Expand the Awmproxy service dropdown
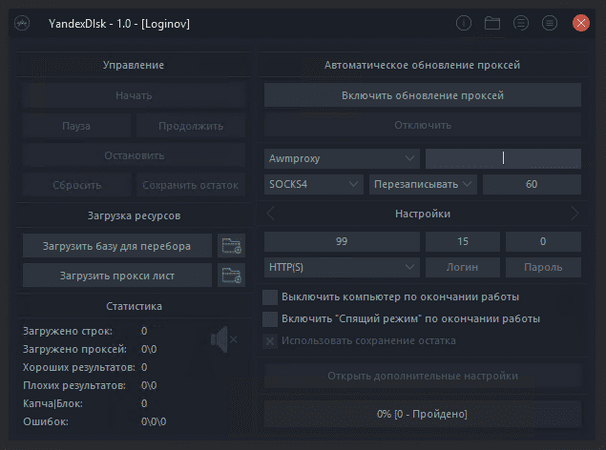The width and height of the screenshot is (606, 450). pyautogui.click(x=342, y=159)
